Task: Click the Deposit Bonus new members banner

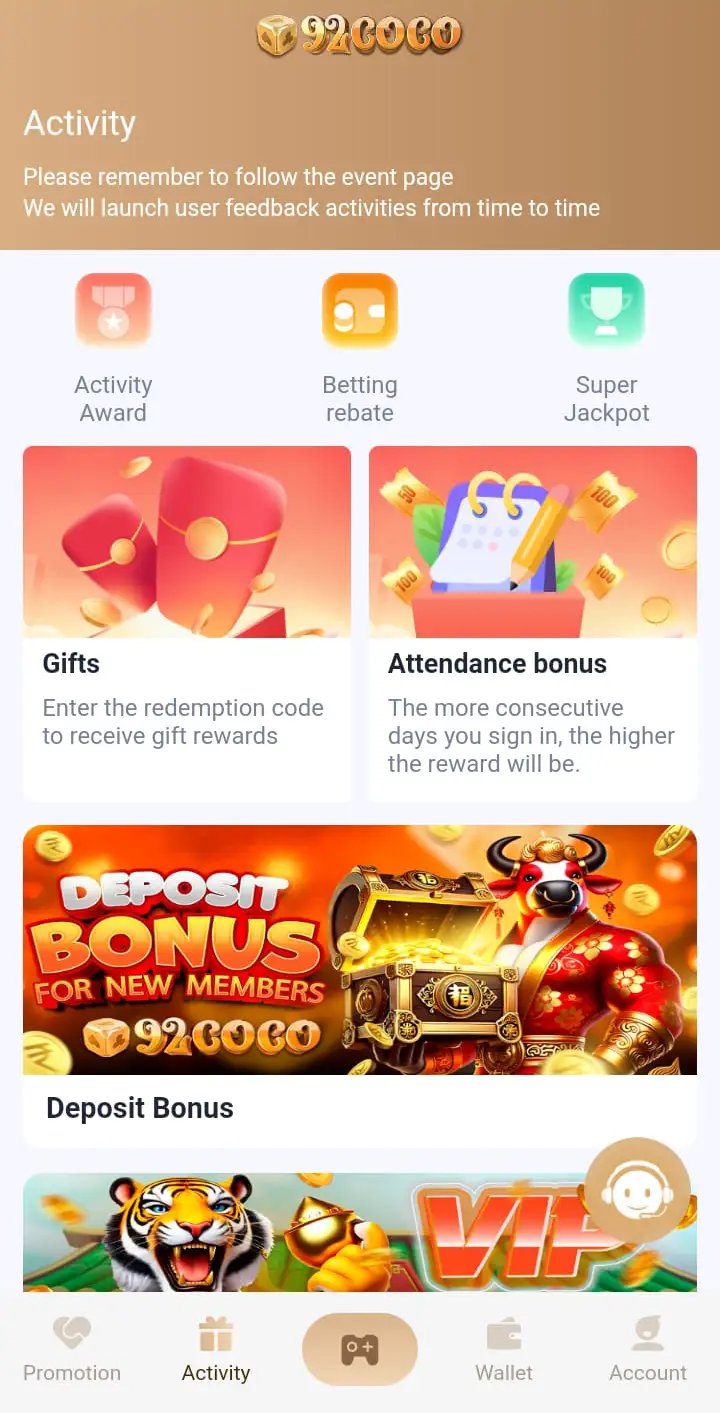Action: (x=360, y=950)
